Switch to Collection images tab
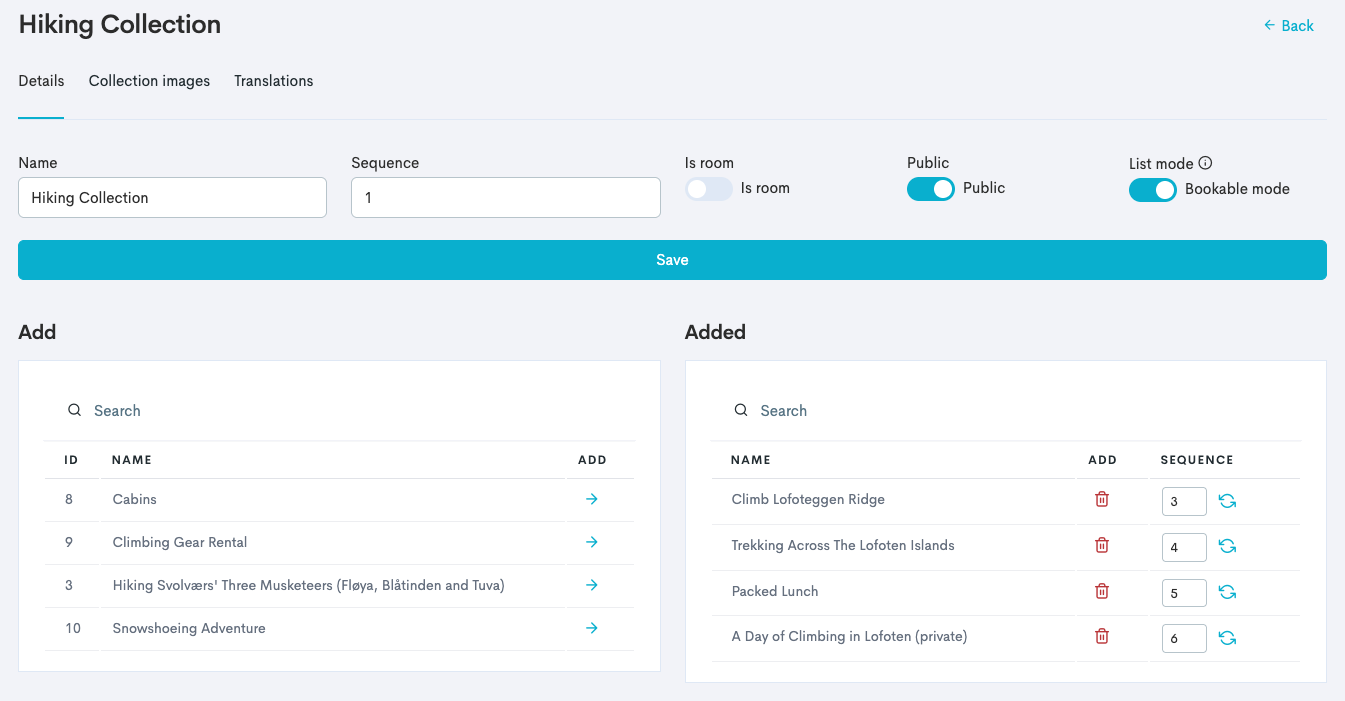Screen dimensions: 1345x701 point(149,81)
